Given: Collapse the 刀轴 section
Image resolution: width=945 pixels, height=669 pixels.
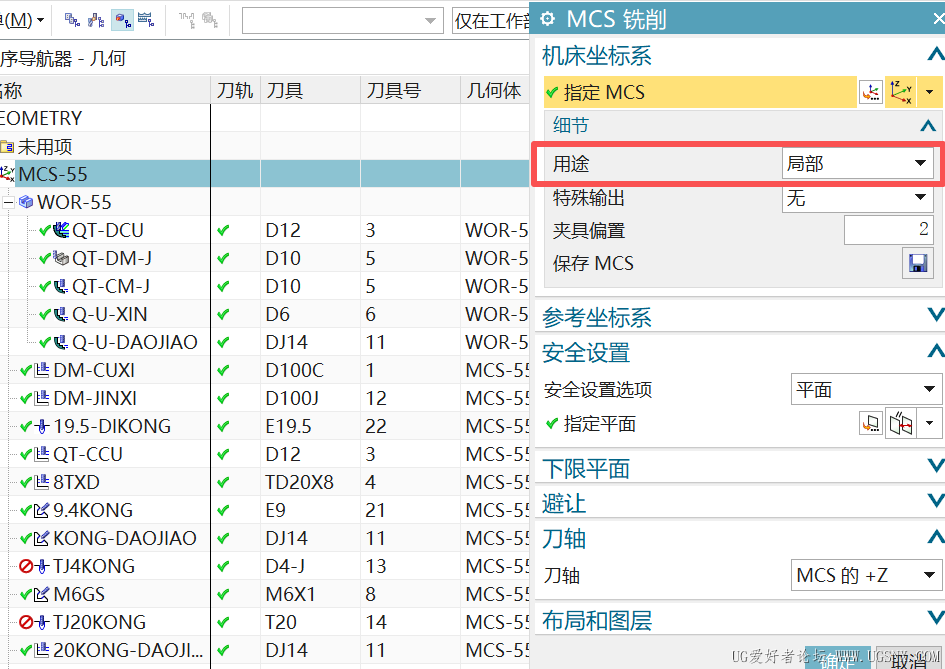Looking at the screenshot, I should click(935, 536).
